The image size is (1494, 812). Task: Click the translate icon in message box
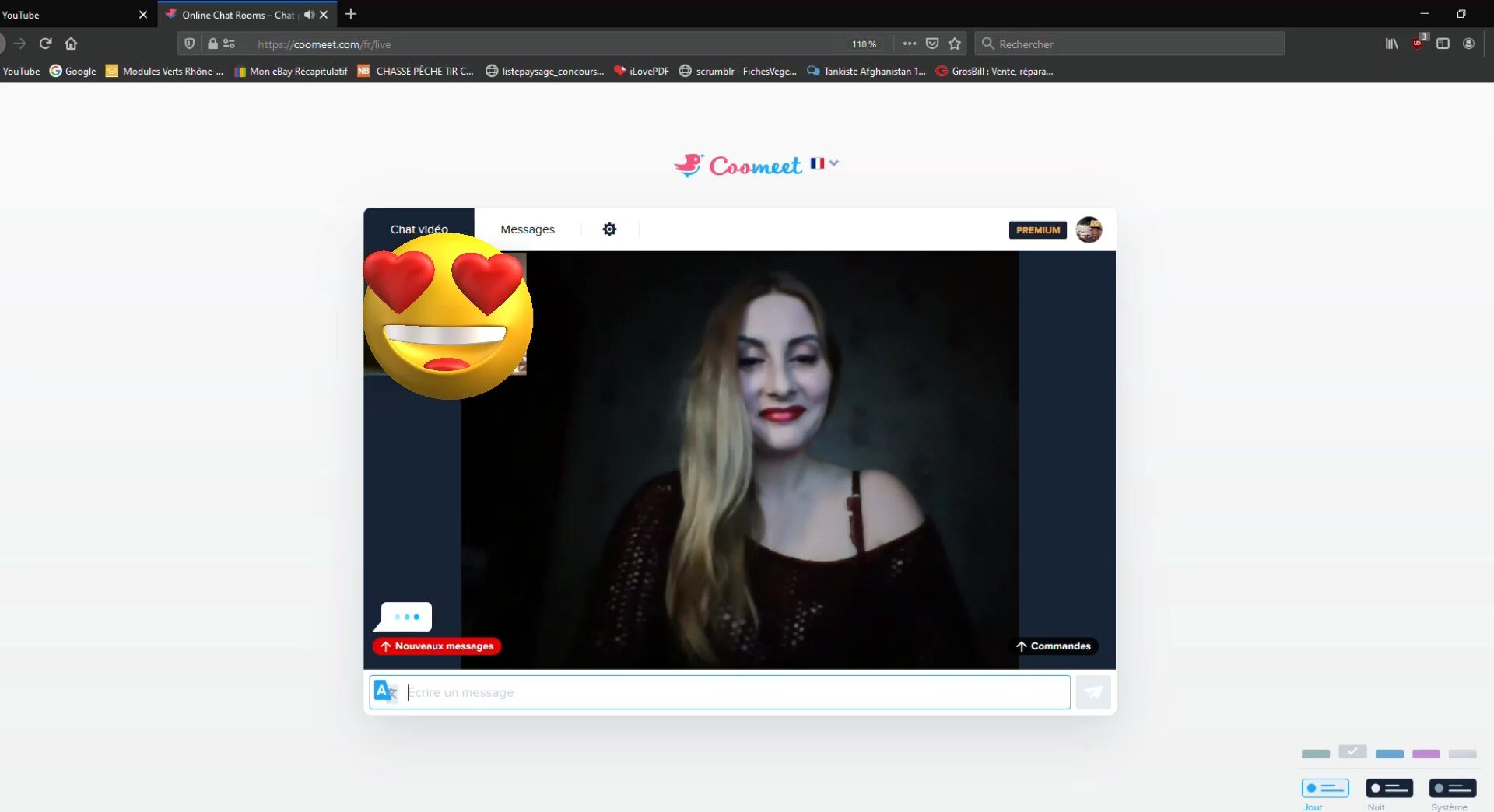pos(385,691)
